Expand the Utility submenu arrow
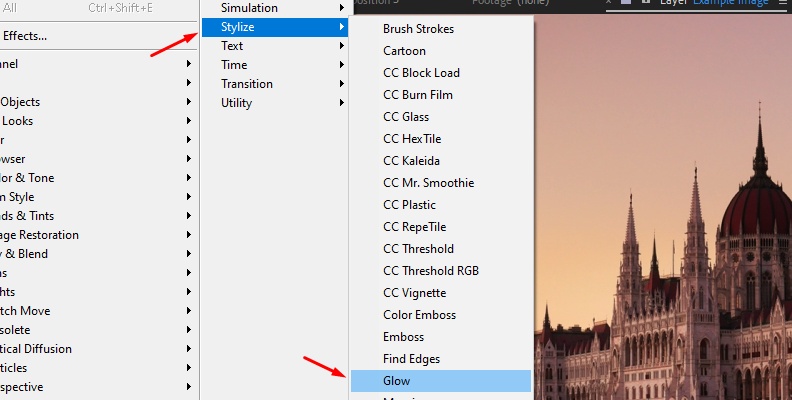The image size is (792, 400). coord(342,103)
